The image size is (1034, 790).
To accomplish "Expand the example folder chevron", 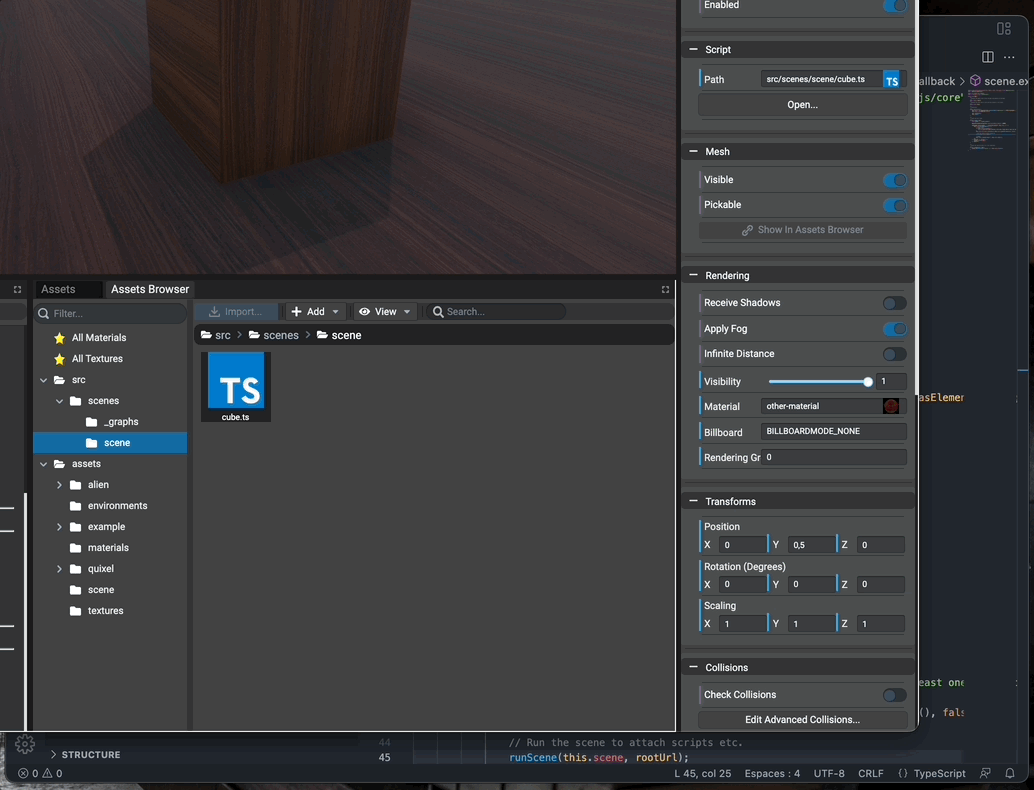I will click(x=59, y=527).
